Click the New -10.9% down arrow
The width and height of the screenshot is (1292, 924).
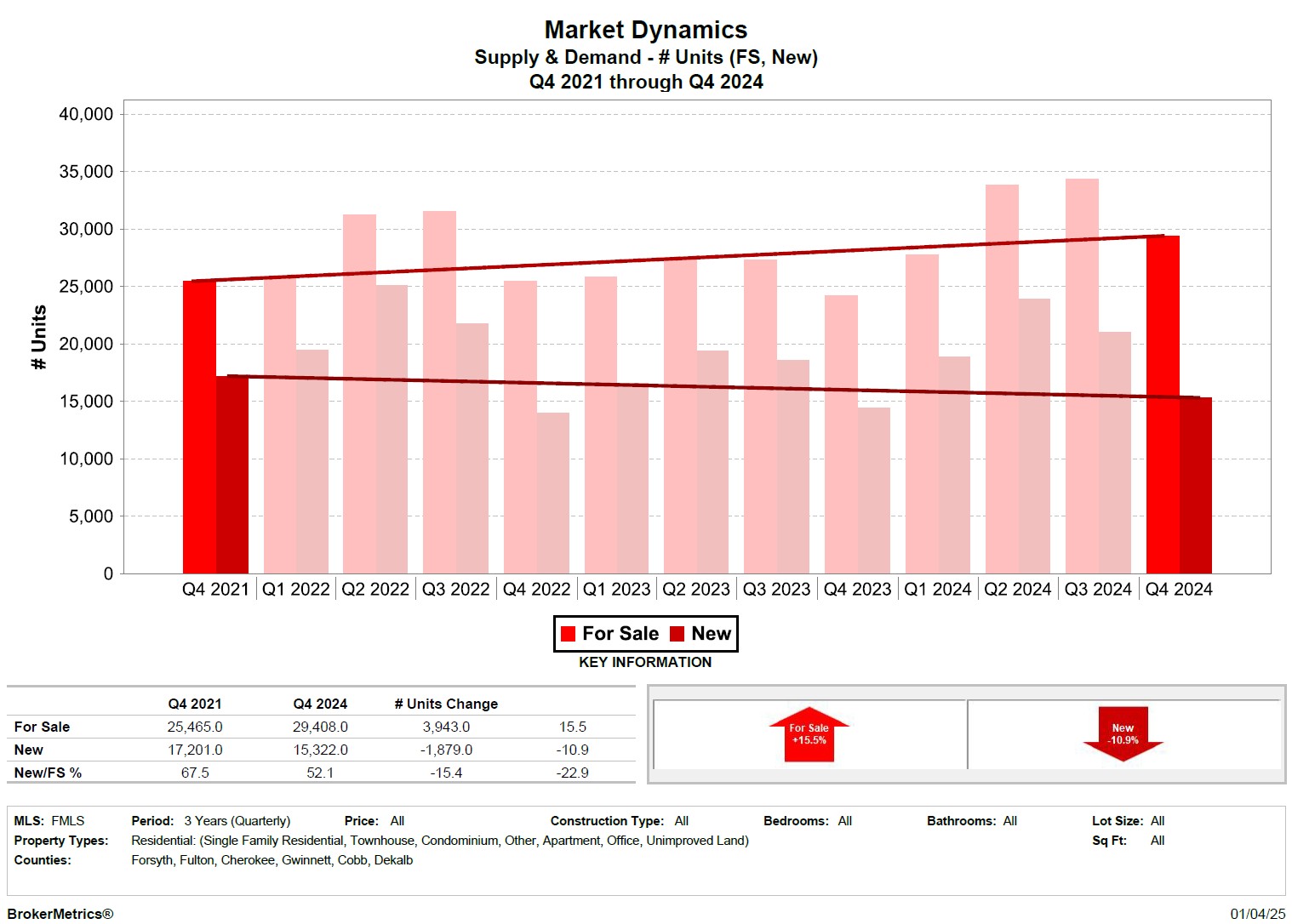pyautogui.click(x=1123, y=733)
